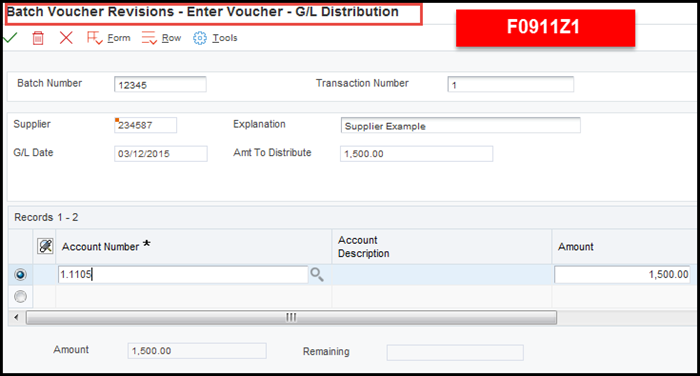Select the second grid row radio button
This screenshot has height=376, width=700.
(x=20, y=297)
